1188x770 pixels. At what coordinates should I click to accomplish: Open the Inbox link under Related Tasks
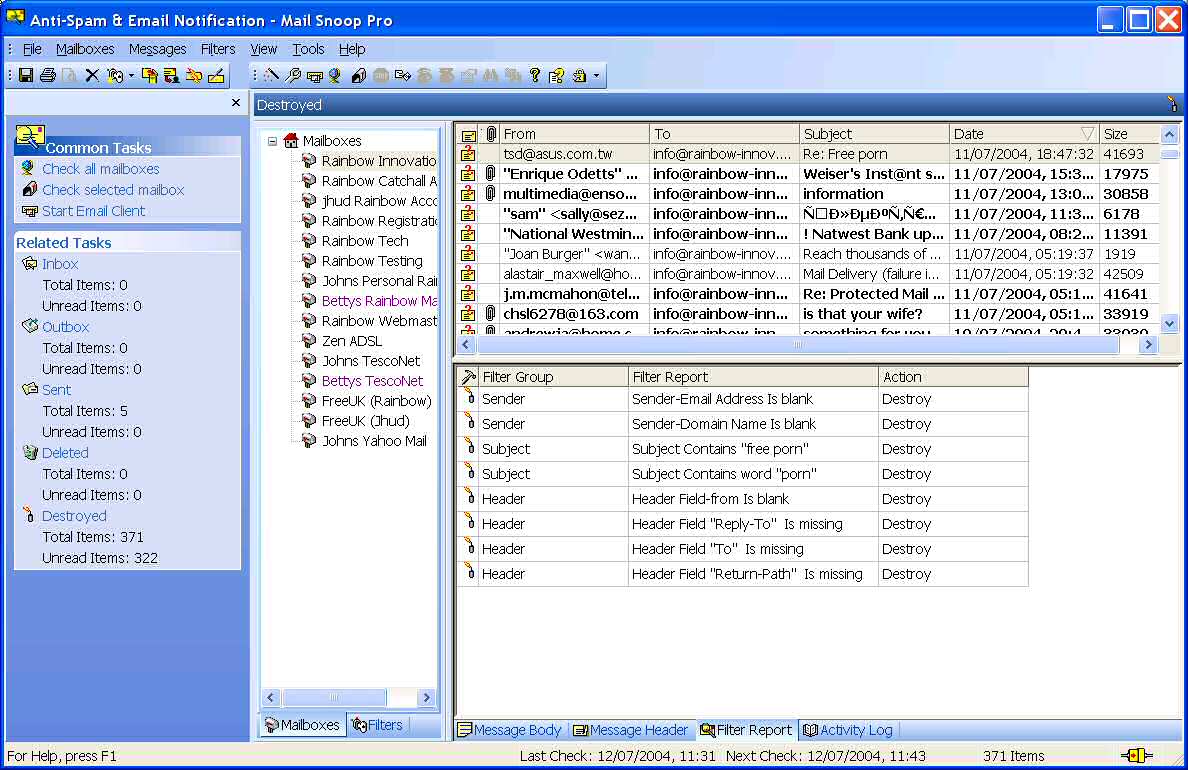coord(60,264)
